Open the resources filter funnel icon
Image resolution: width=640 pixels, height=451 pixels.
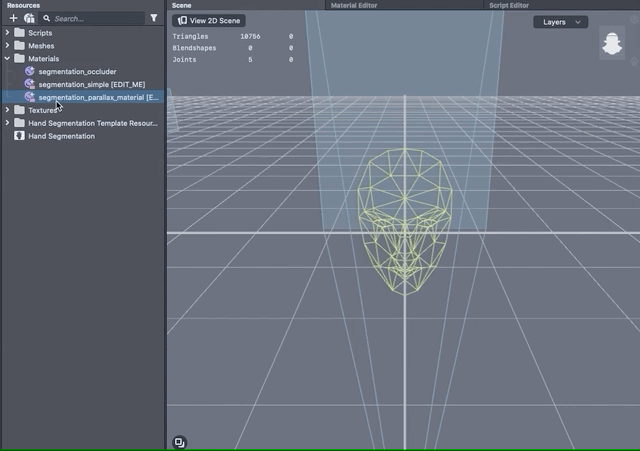(153, 18)
